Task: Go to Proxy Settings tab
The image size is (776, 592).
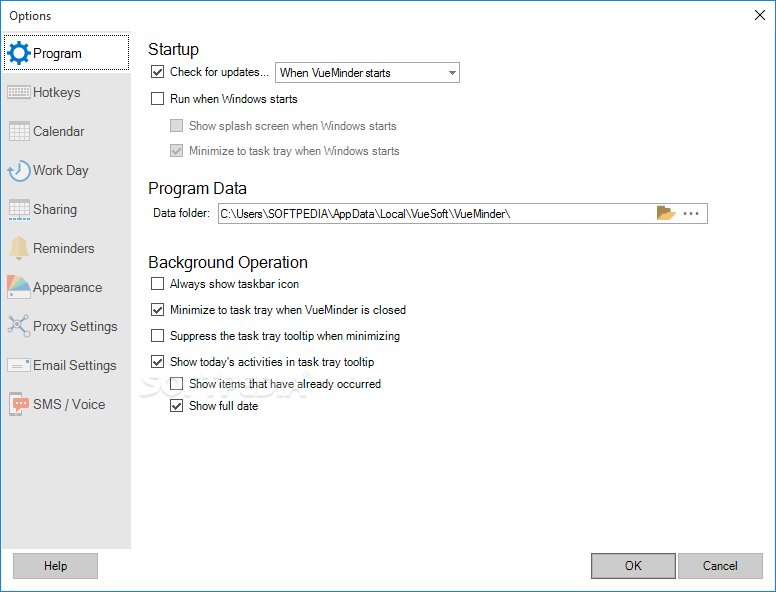Action: (66, 326)
